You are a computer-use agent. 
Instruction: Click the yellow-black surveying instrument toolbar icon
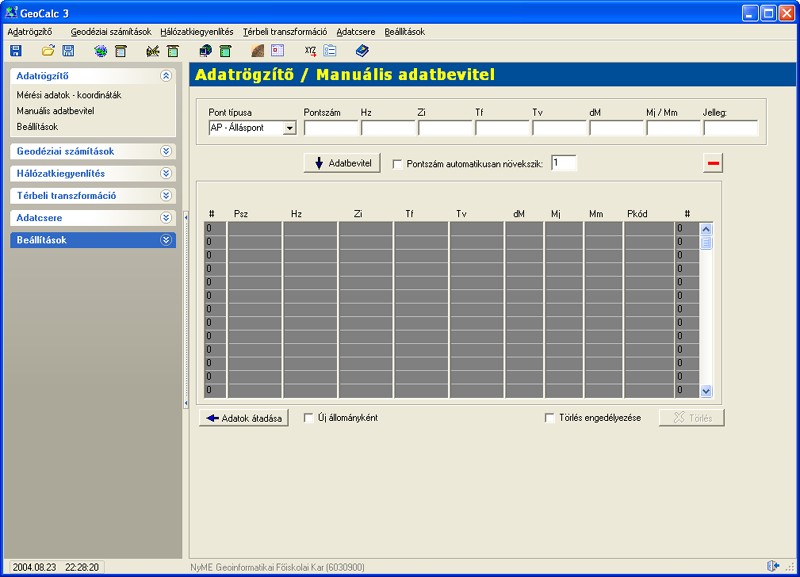153,51
